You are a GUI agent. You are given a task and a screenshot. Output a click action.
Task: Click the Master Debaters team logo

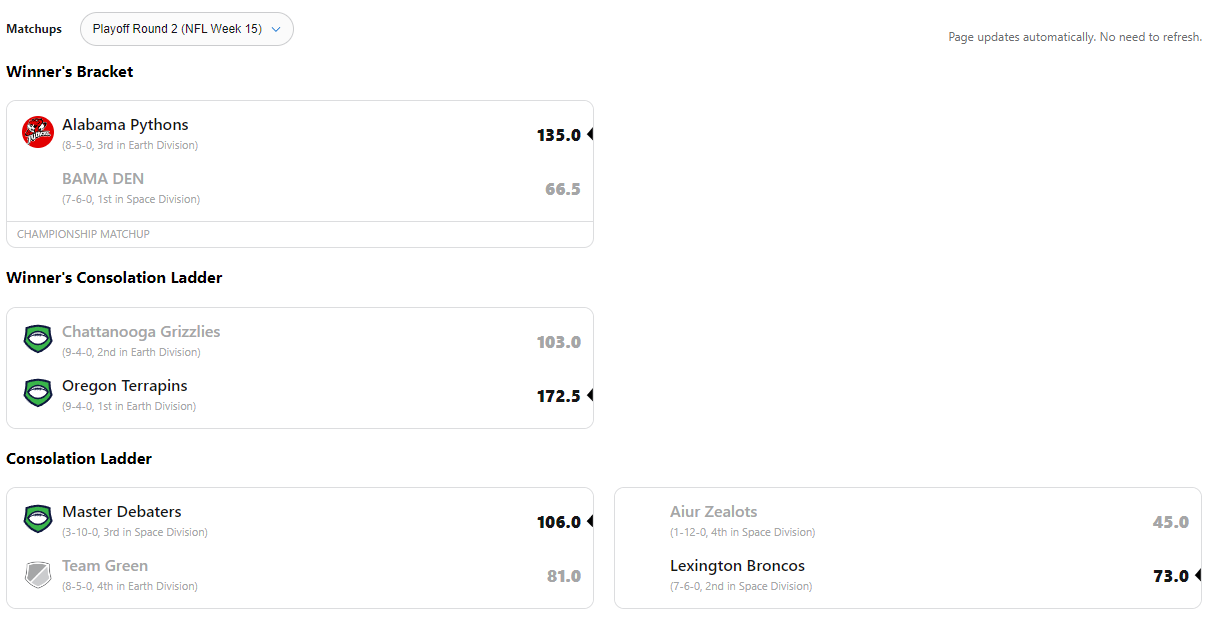pyautogui.click(x=38, y=519)
